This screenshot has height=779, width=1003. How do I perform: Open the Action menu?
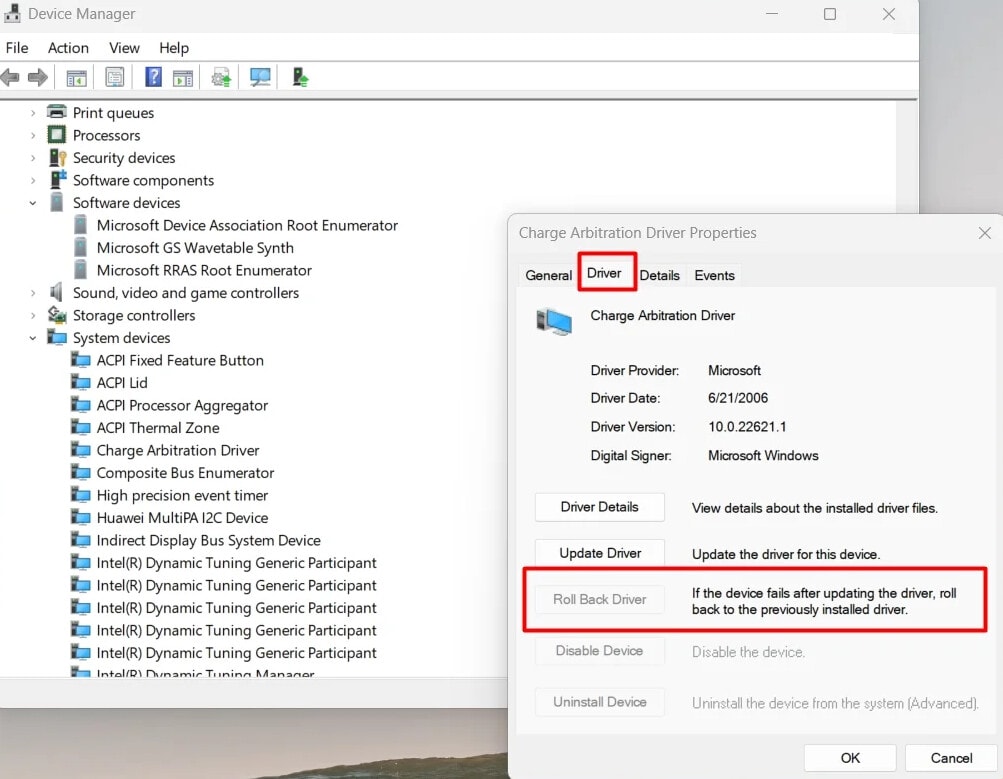(68, 48)
